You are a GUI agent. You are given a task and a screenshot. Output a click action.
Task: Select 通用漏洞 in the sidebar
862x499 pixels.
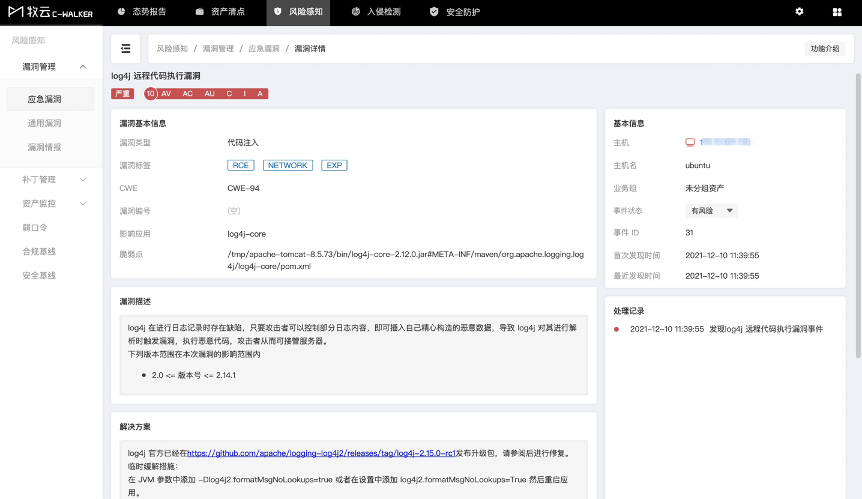coord(44,123)
